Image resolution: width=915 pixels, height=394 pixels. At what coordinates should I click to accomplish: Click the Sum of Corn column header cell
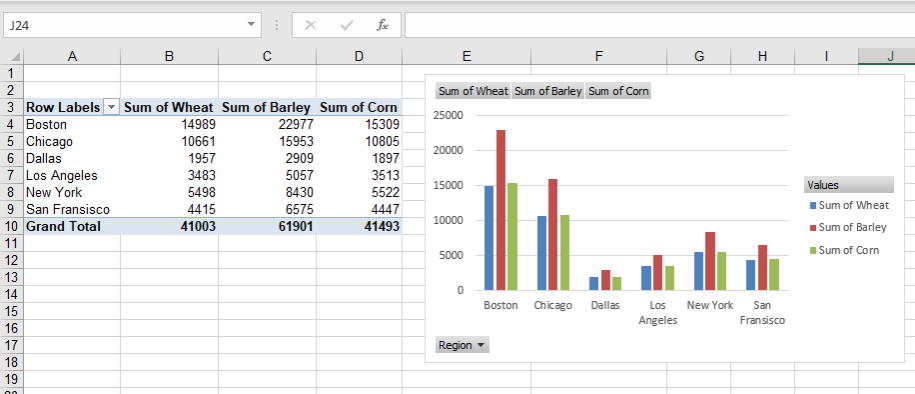(x=359, y=107)
